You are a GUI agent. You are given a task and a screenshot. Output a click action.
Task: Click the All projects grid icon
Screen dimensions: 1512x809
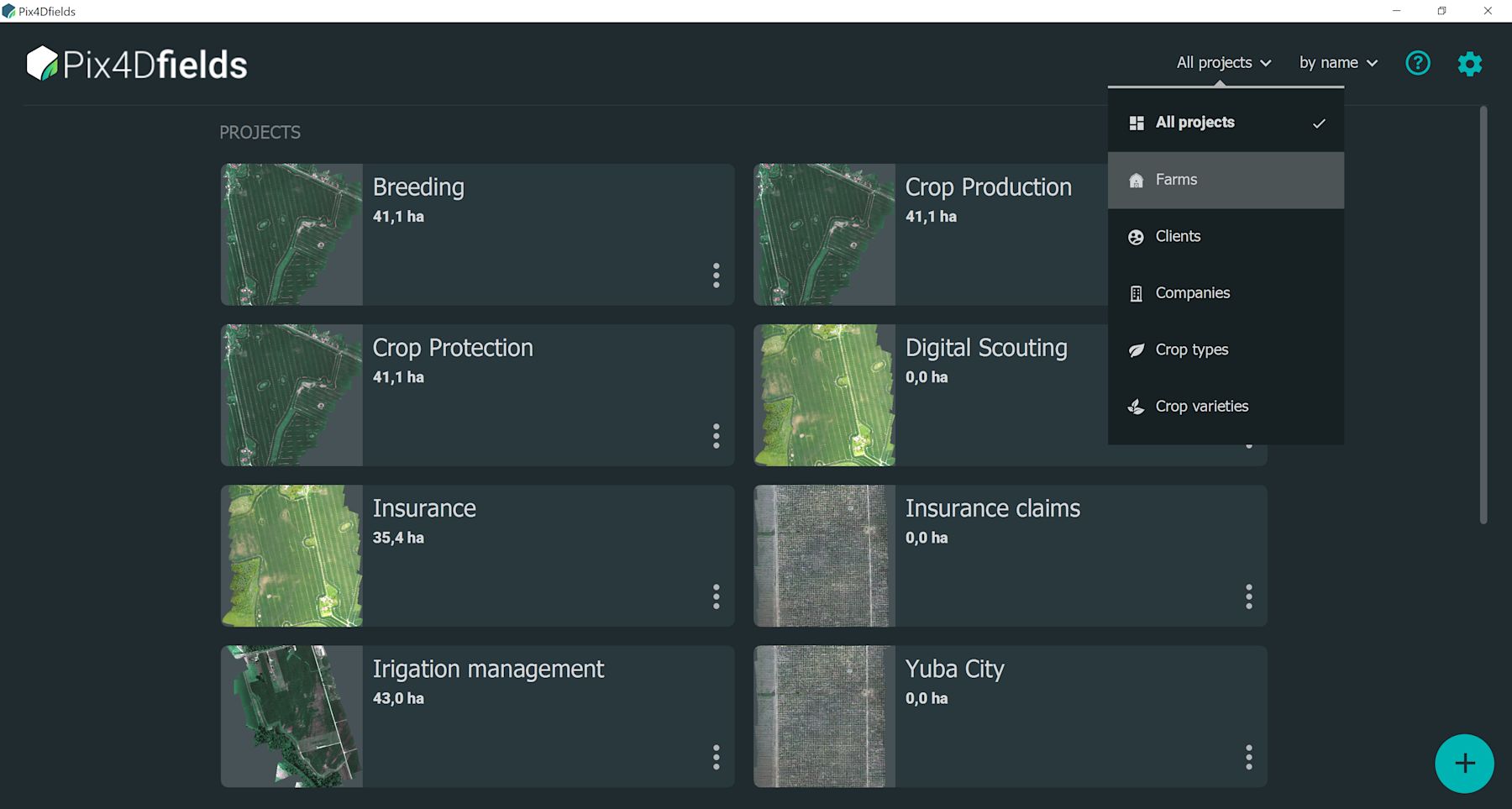[1137, 122]
